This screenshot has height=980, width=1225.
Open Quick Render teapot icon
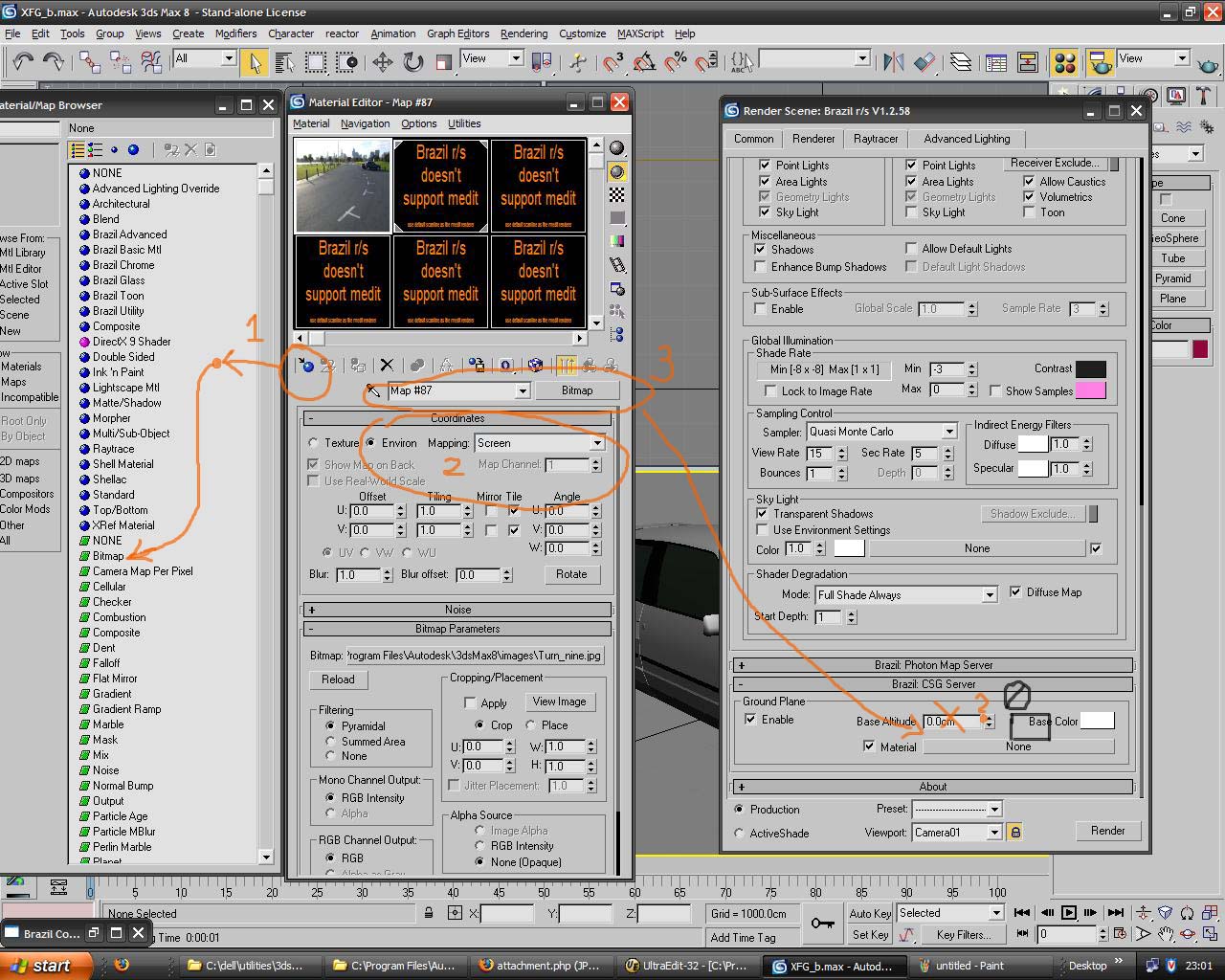pyautogui.click(x=1208, y=64)
